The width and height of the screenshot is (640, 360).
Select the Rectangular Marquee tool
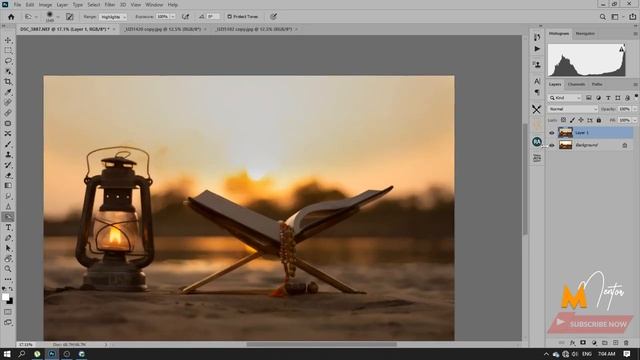pos(8,51)
